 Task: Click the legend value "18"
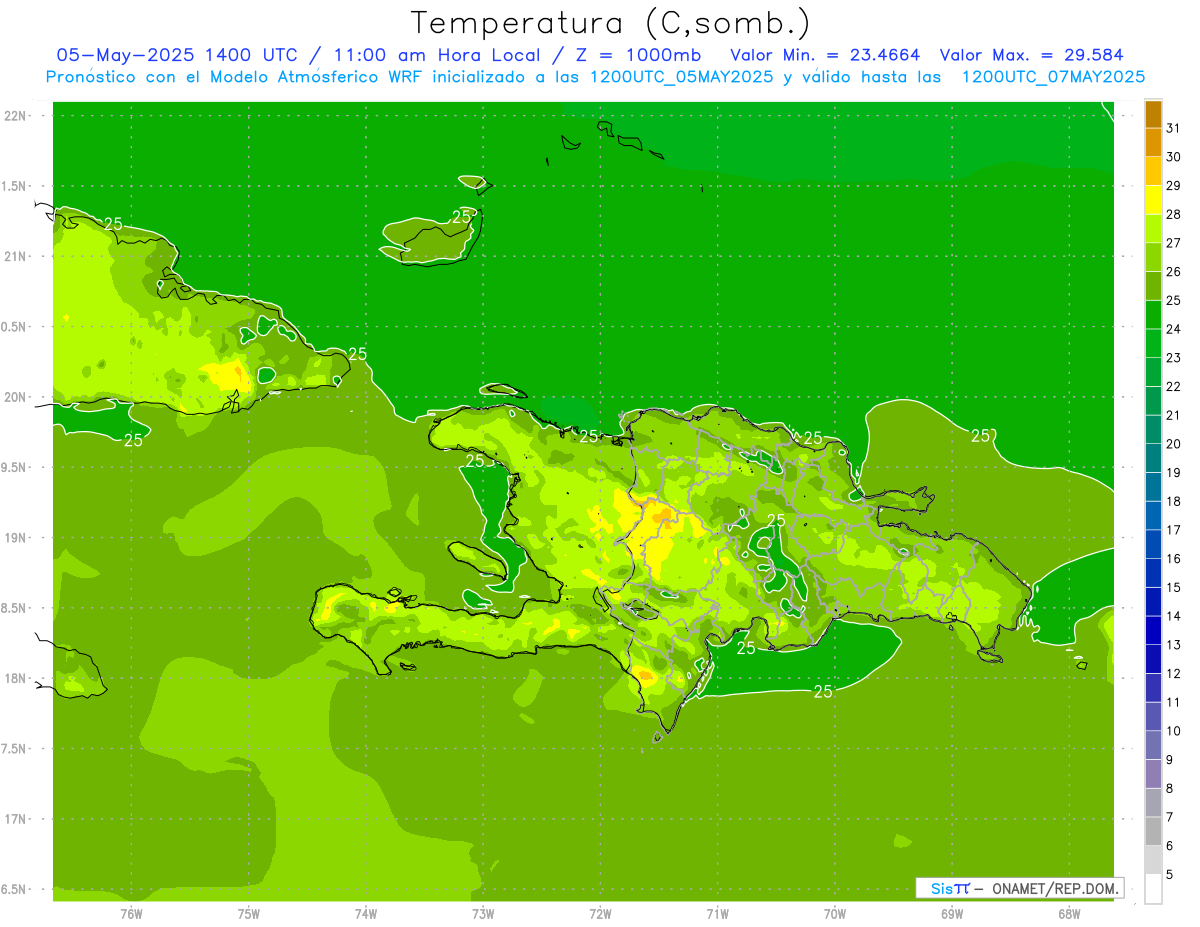pyautogui.click(x=1173, y=502)
